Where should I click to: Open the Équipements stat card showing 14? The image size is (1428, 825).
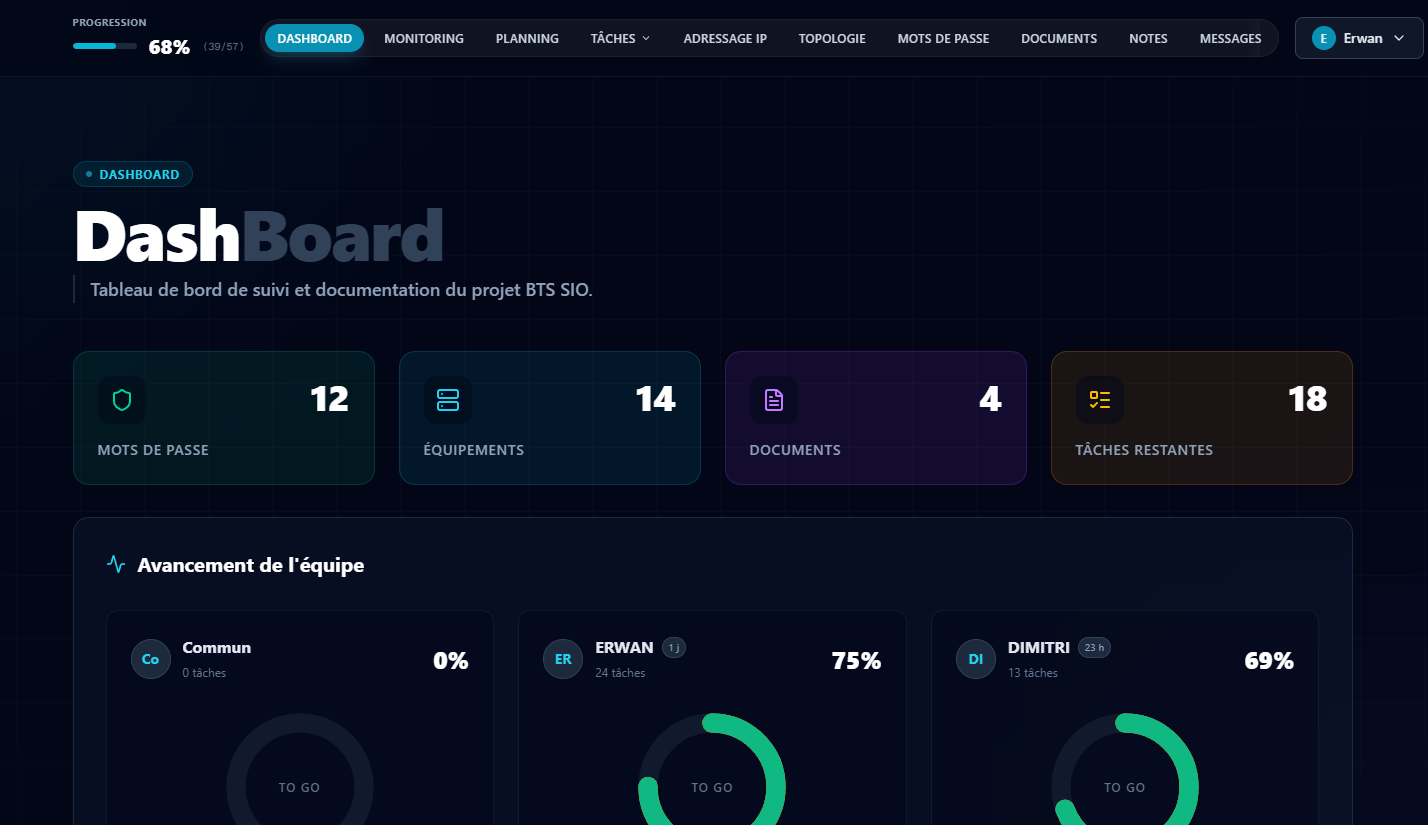point(550,418)
